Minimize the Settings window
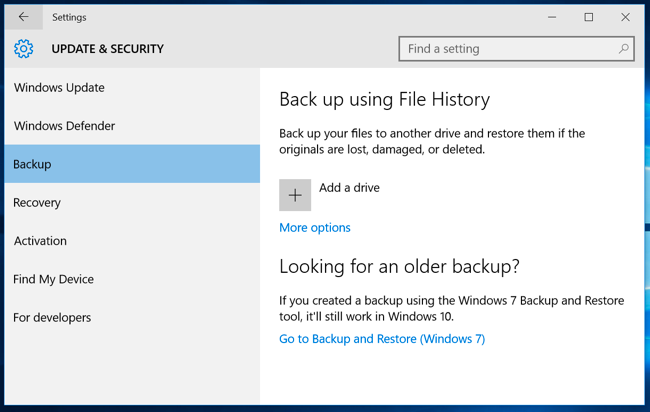 pos(552,17)
